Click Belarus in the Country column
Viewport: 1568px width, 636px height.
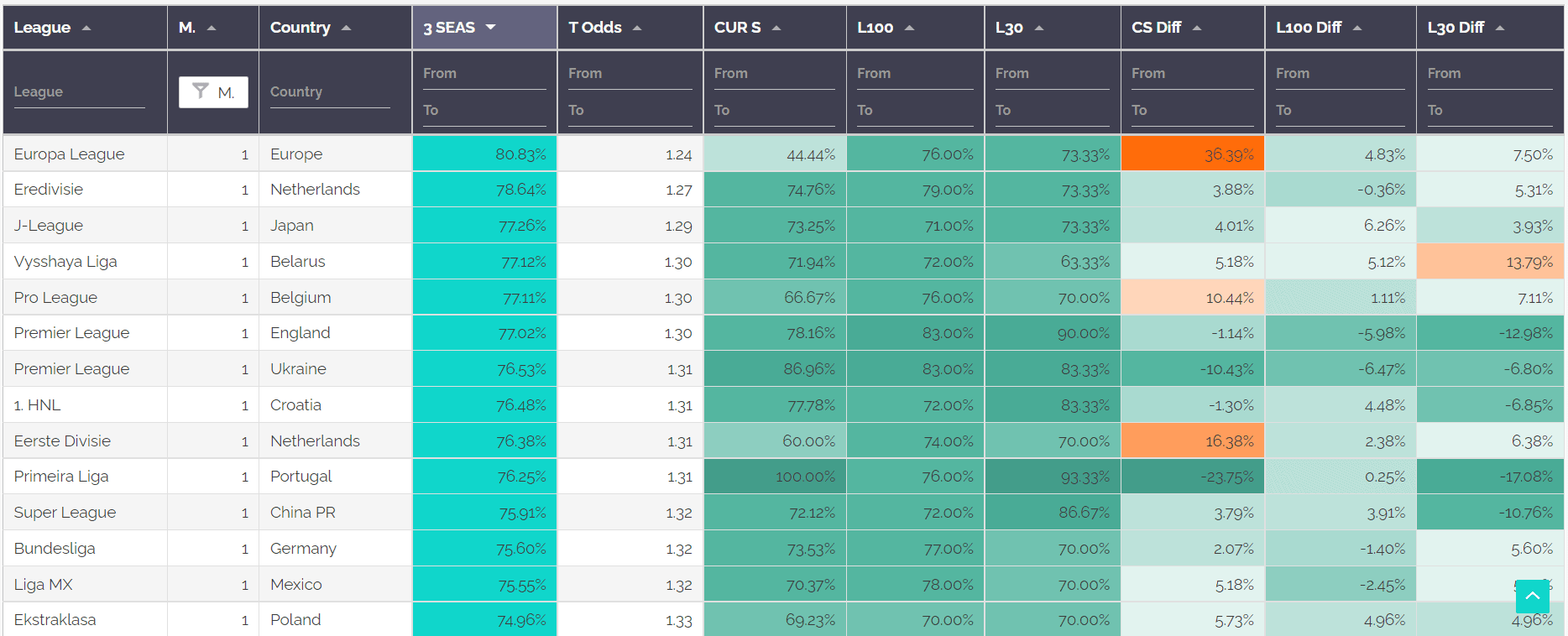pos(297,262)
